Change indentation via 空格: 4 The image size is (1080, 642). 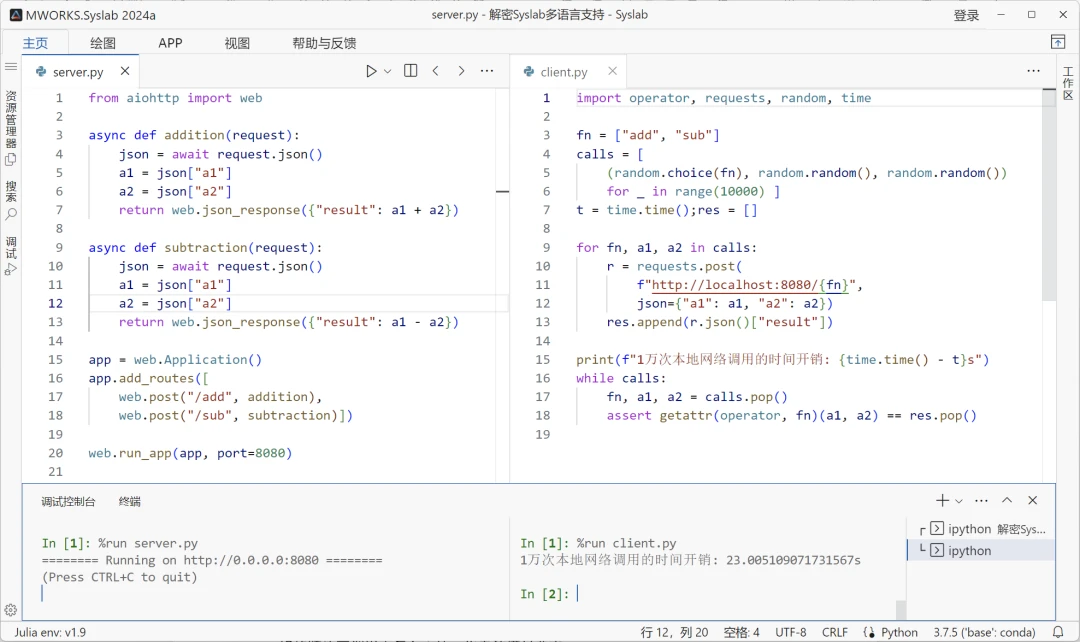pos(741,632)
